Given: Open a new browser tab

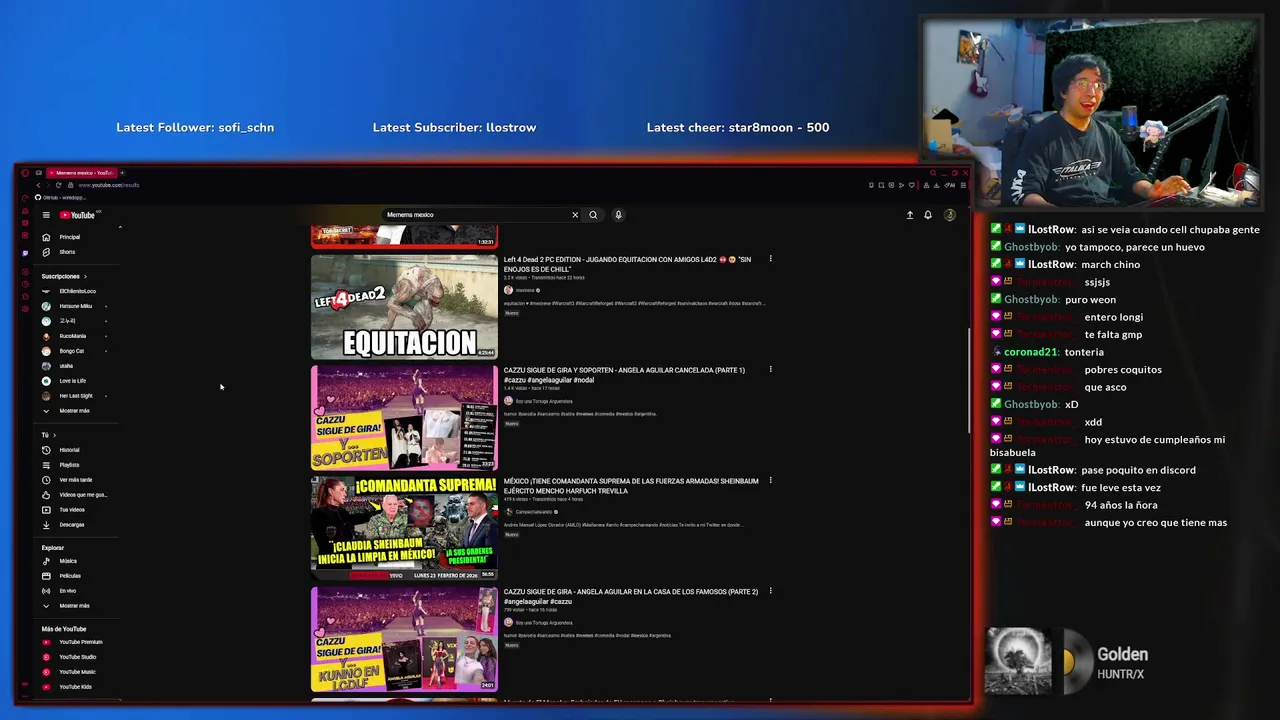Looking at the screenshot, I should [122, 173].
